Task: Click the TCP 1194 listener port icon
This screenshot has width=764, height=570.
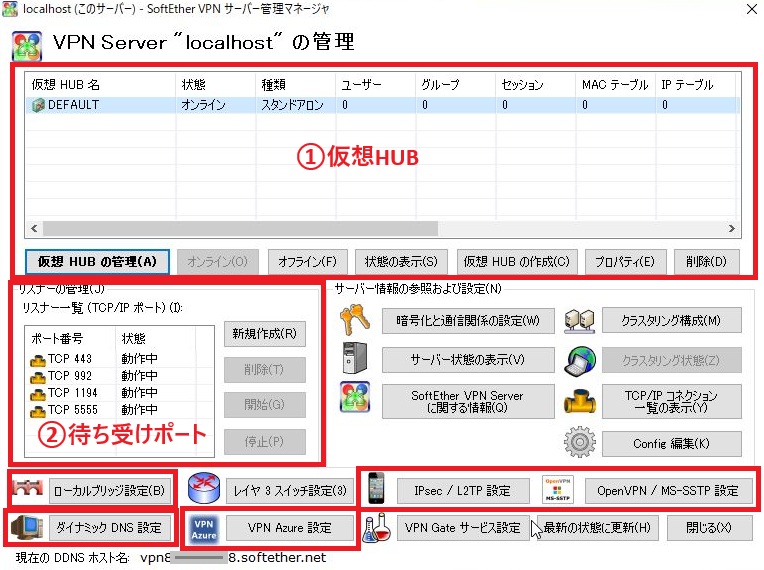Action: [x=38, y=395]
